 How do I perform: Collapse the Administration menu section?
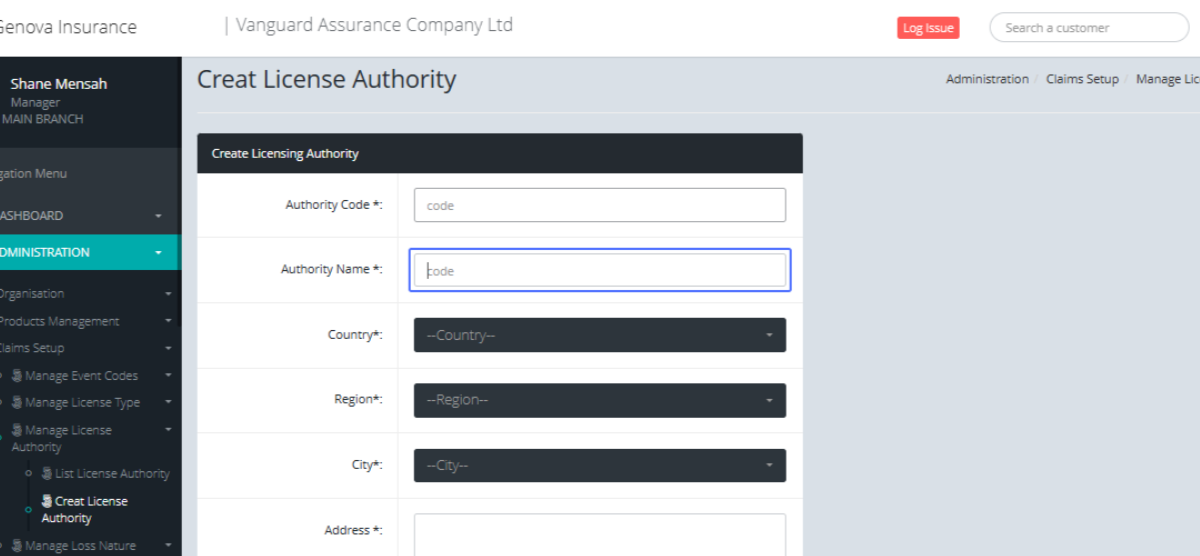point(158,253)
